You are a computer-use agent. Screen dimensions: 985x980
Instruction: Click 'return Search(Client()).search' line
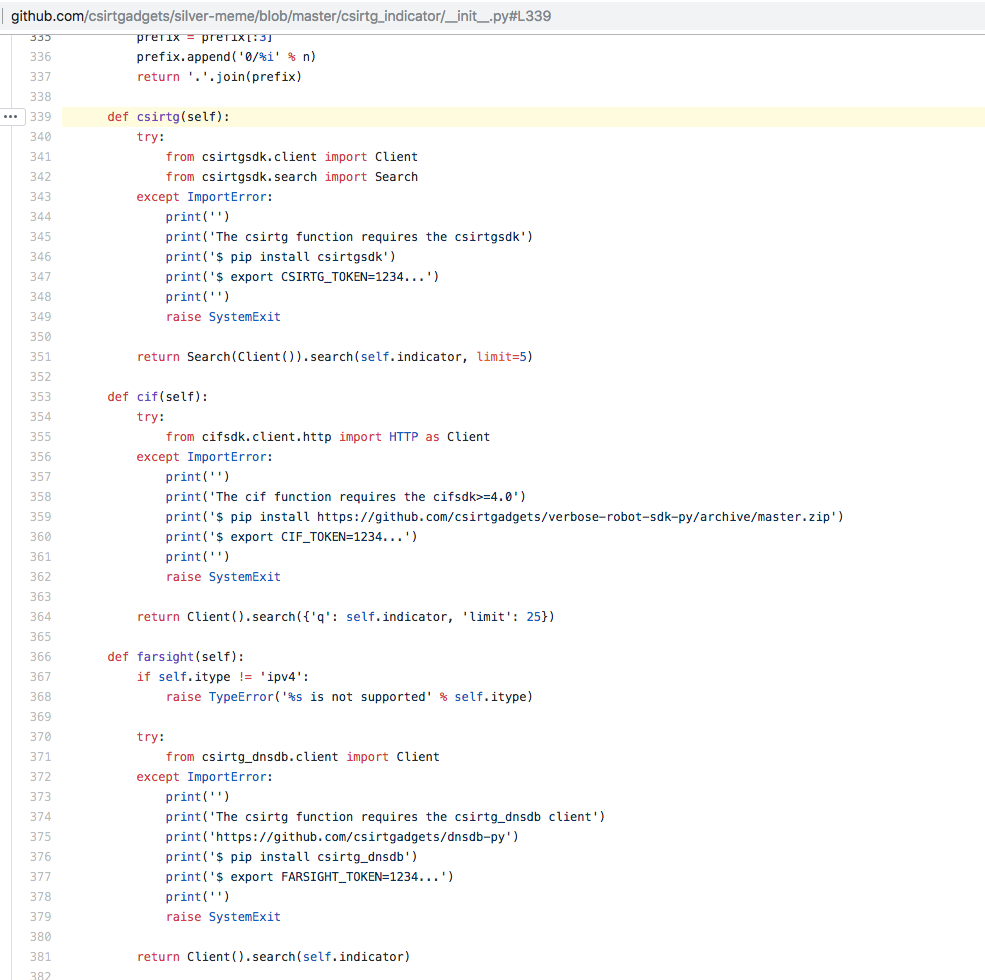tap(335, 357)
